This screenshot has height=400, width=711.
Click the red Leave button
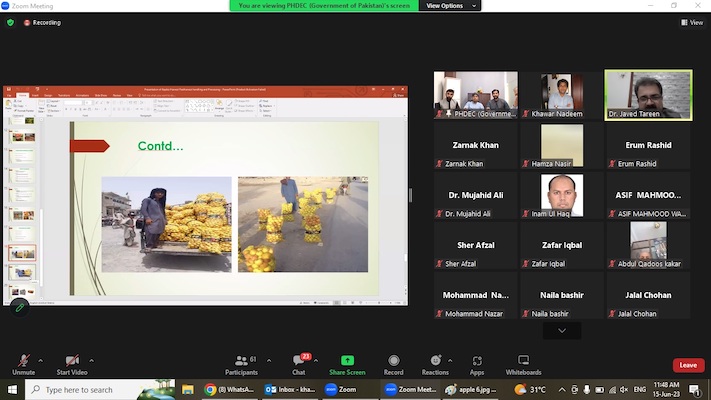coord(688,365)
